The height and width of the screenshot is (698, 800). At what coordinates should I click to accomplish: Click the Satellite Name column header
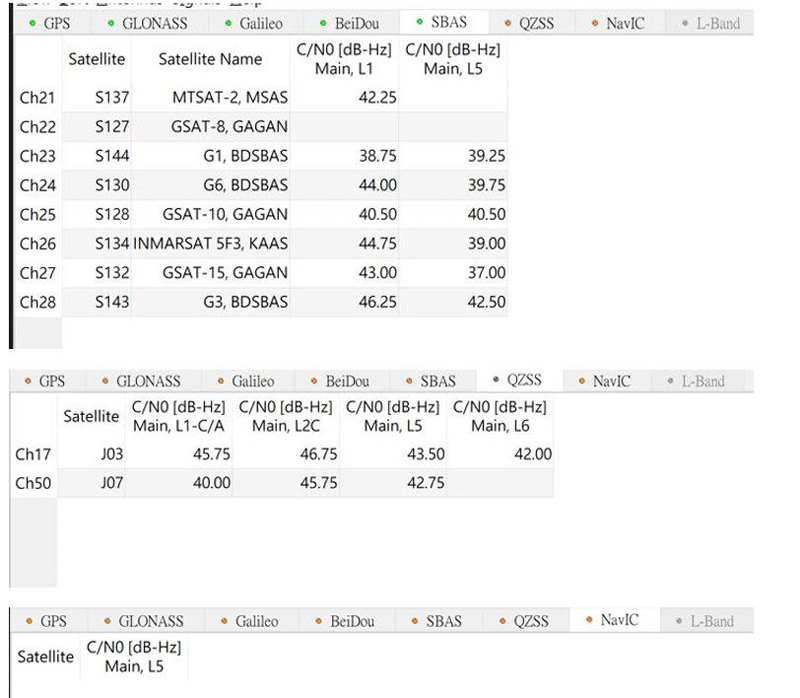[210, 59]
